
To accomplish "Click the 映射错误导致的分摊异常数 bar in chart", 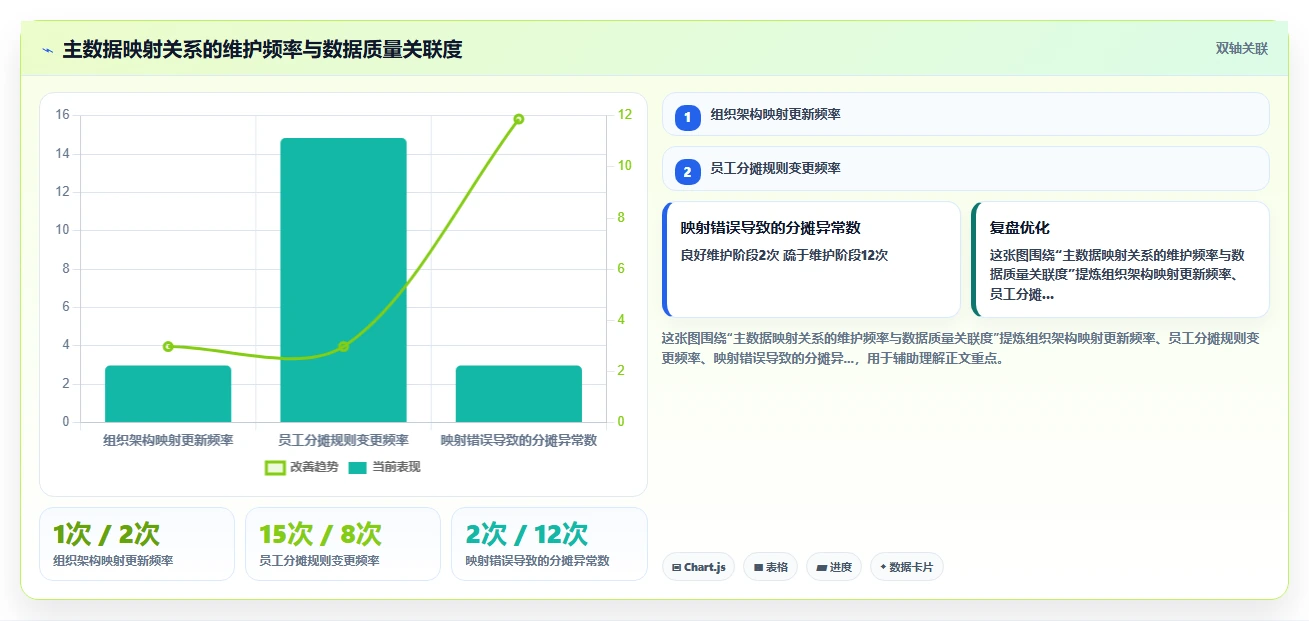I will pos(519,394).
